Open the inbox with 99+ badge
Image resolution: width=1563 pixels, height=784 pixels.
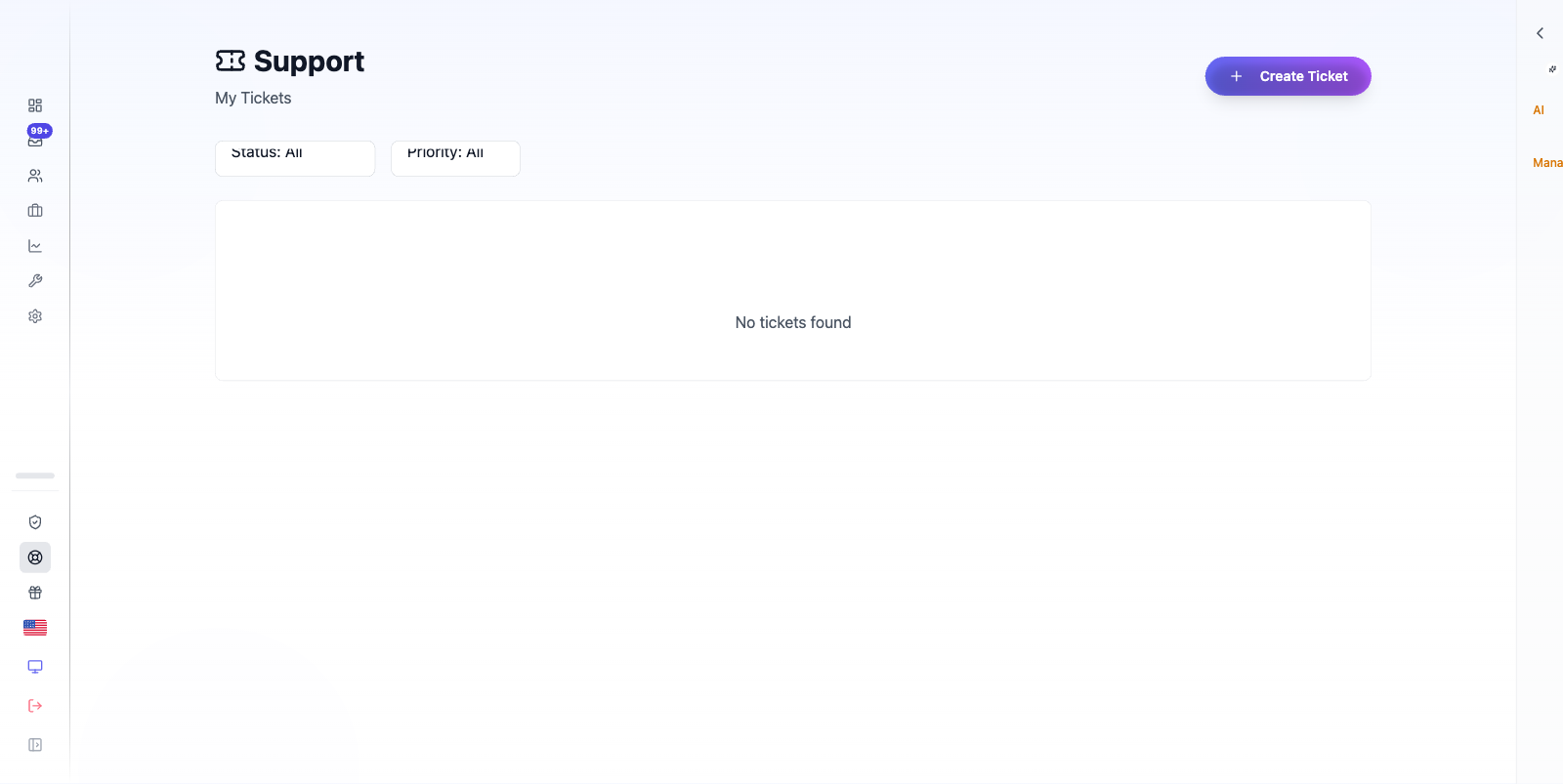pos(35,140)
